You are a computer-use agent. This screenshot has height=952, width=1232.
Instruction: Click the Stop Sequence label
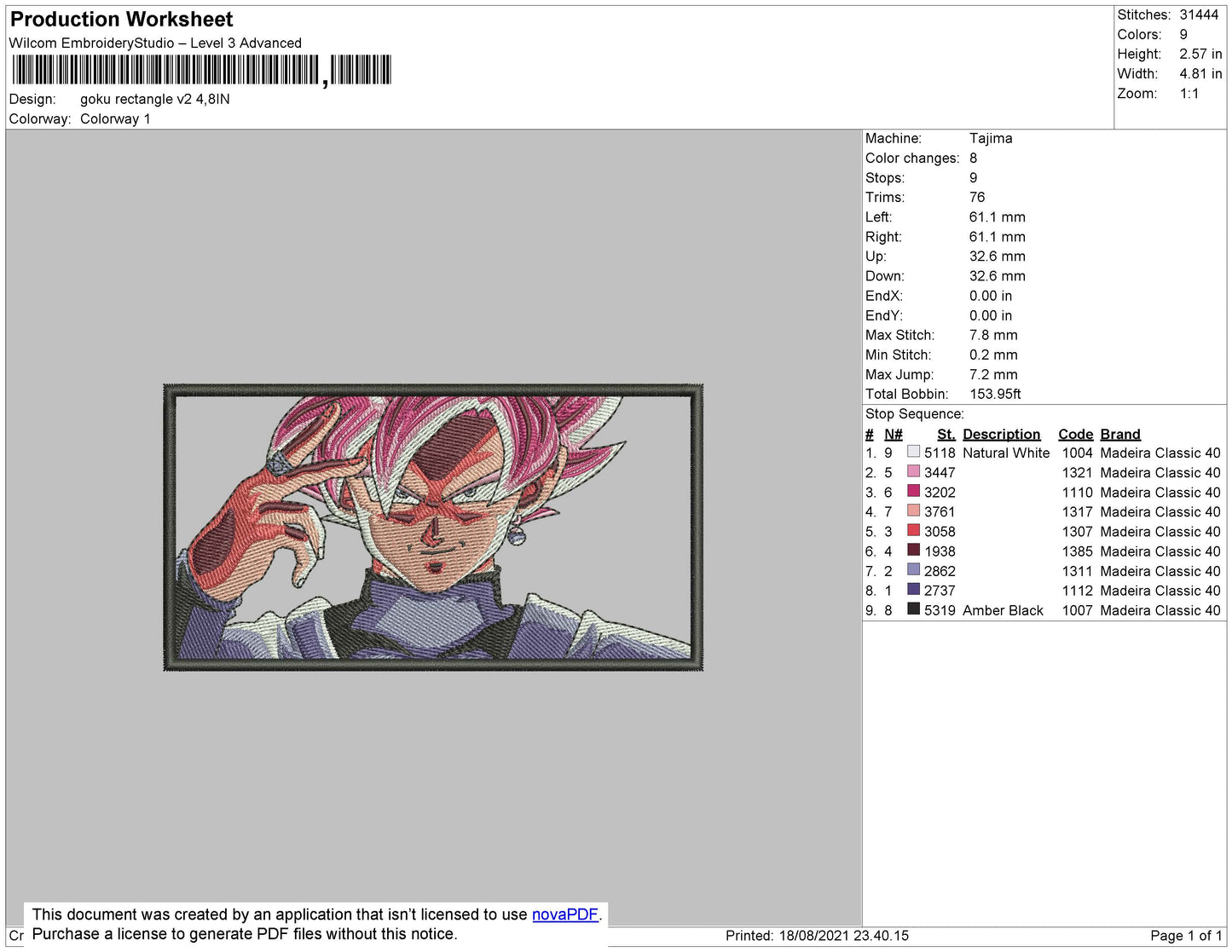914,414
